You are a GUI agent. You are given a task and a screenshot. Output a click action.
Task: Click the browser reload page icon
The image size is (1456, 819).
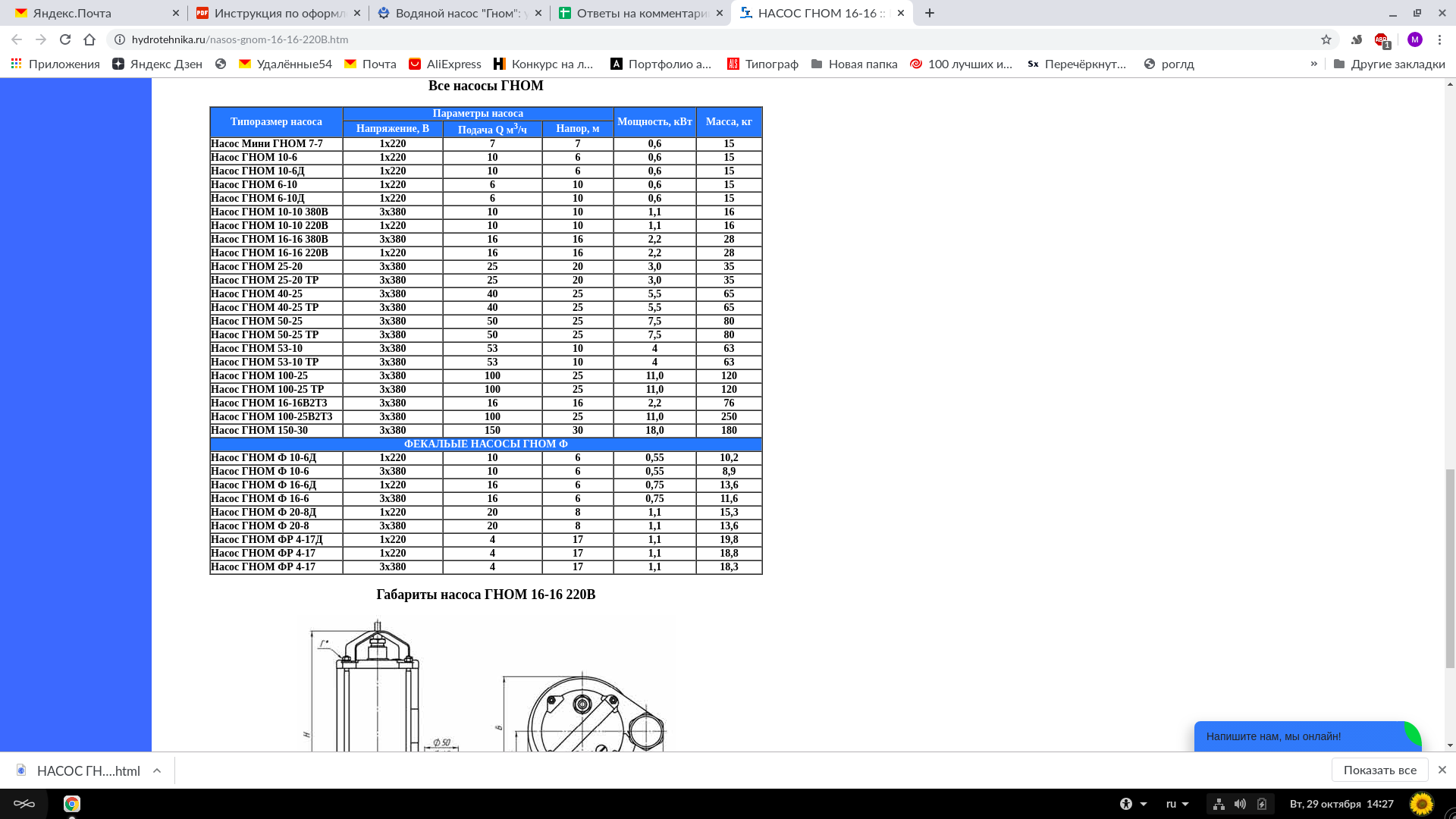tap(65, 39)
